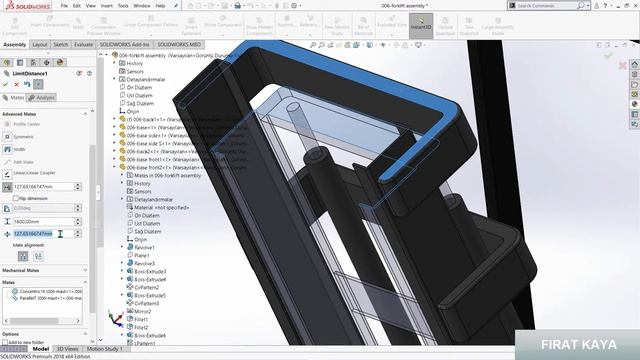Expand the Revolve1 feature node
The width and height of the screenshot is (640, 360).
(122, 247)
